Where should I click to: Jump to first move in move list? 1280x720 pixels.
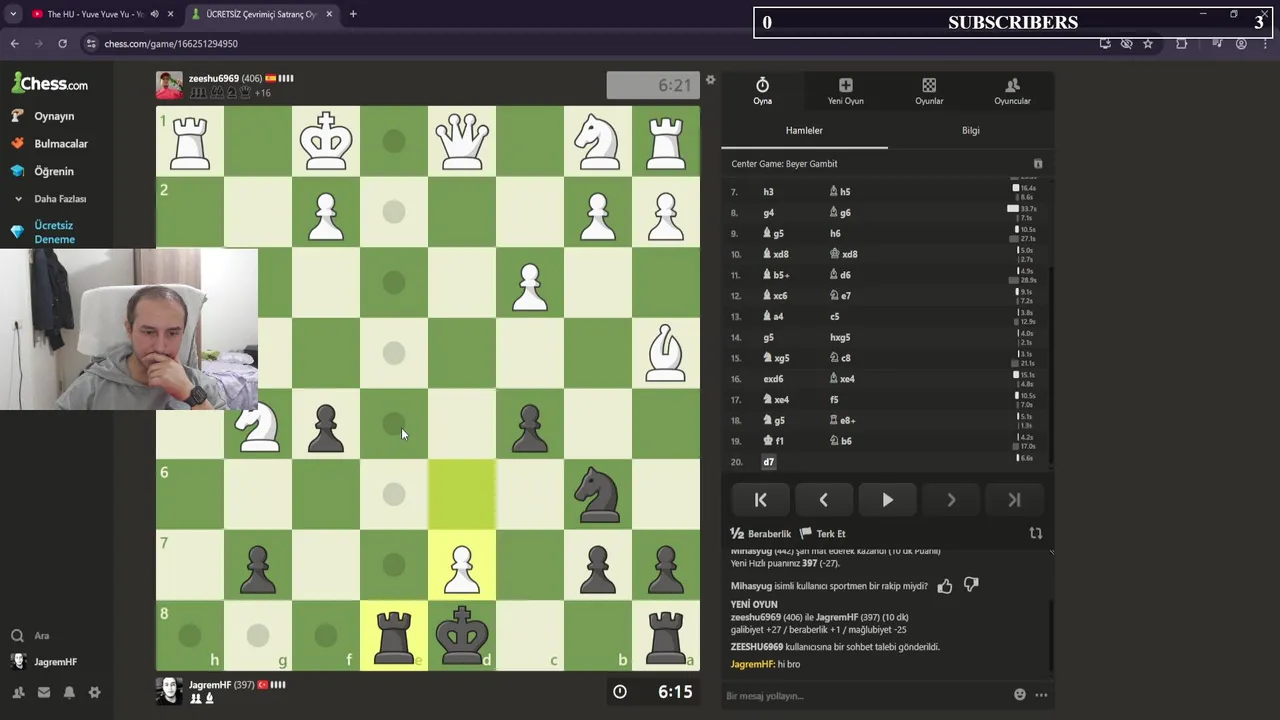coord(760,500)
